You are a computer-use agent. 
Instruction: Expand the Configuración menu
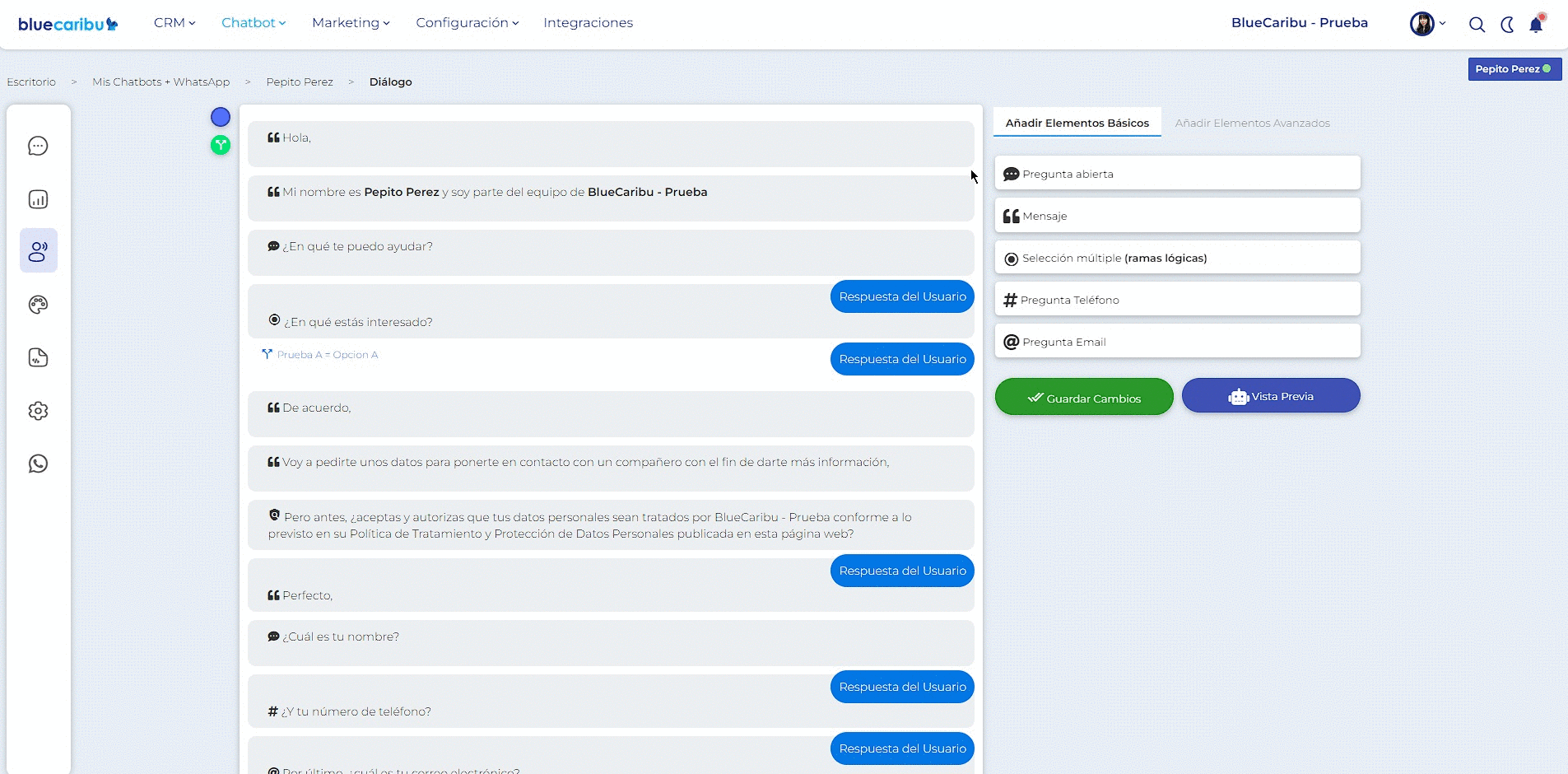pos(468,23)
